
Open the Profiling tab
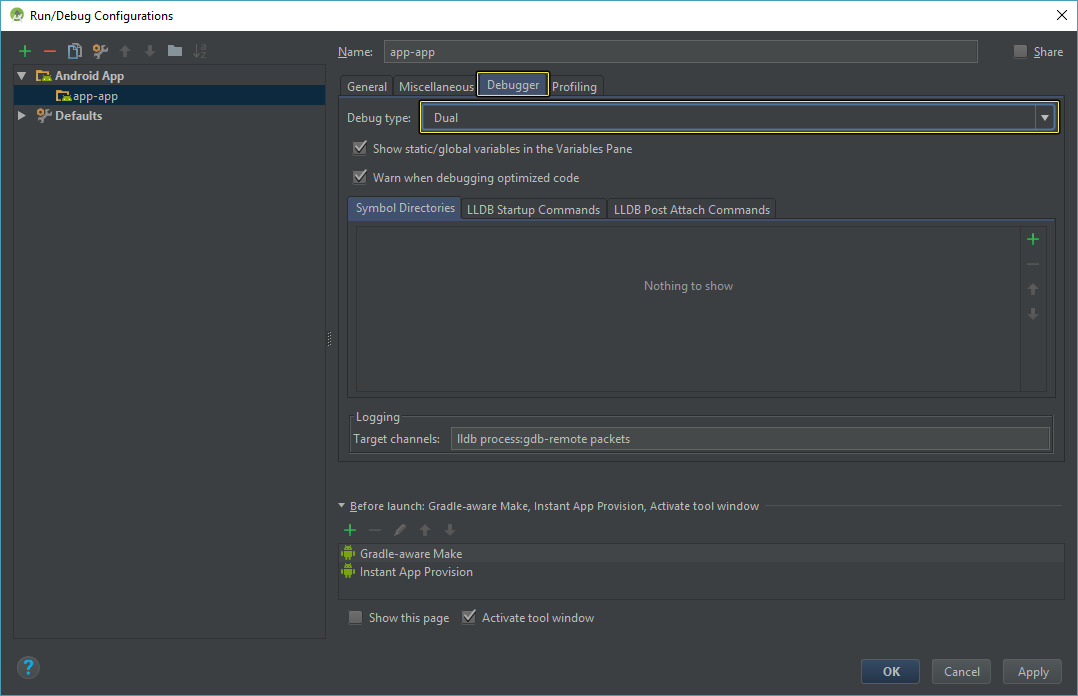(x=575, y=86)
